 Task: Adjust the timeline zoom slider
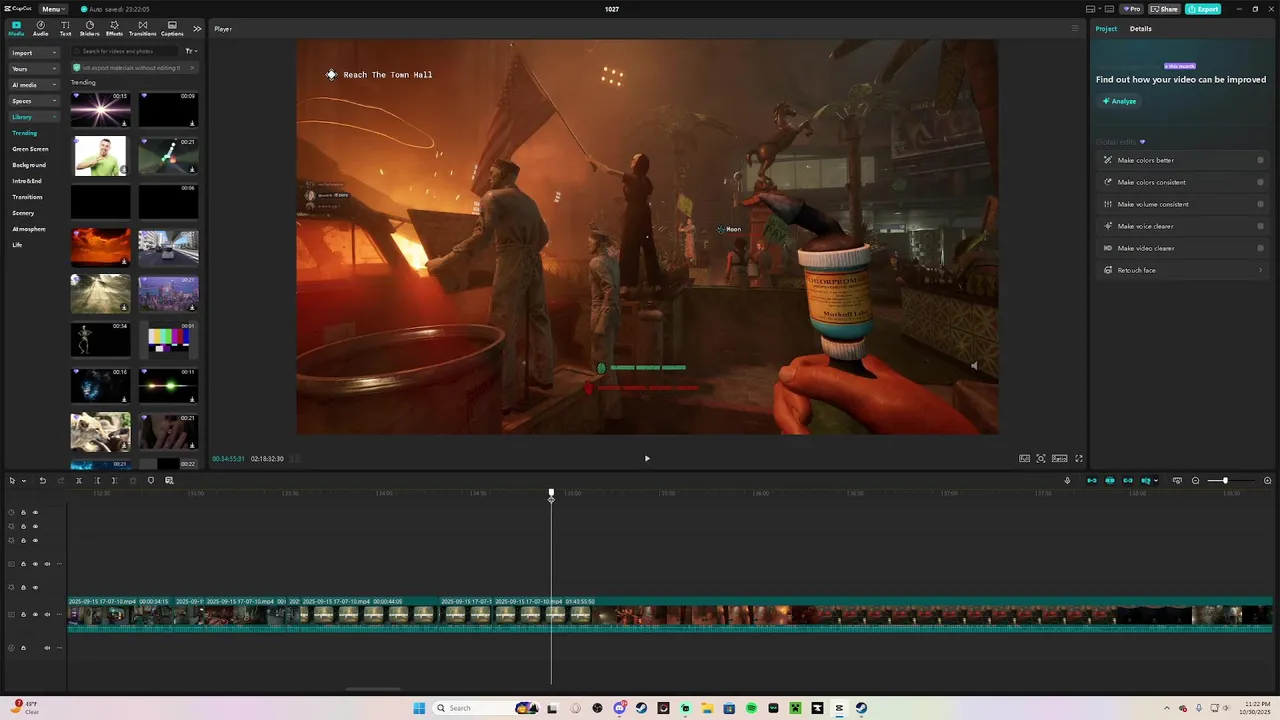click(x=1225, y=480)
